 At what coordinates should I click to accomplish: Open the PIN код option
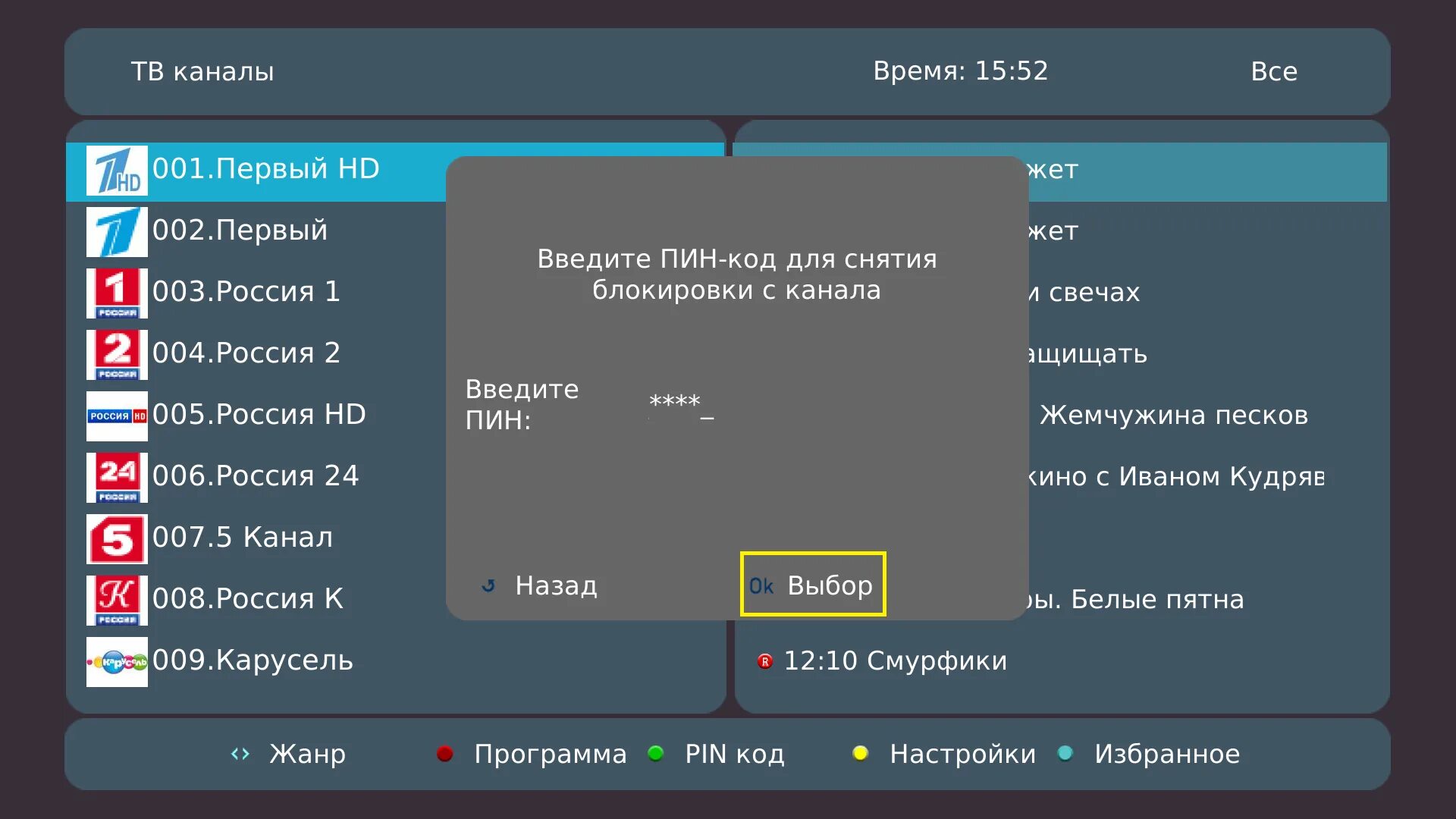tap(717, 754)
